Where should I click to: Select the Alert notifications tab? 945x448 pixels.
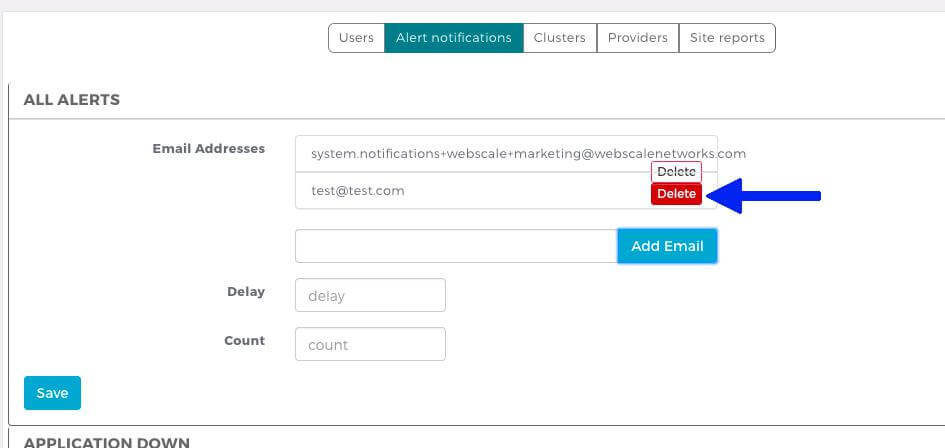[453, 38]
